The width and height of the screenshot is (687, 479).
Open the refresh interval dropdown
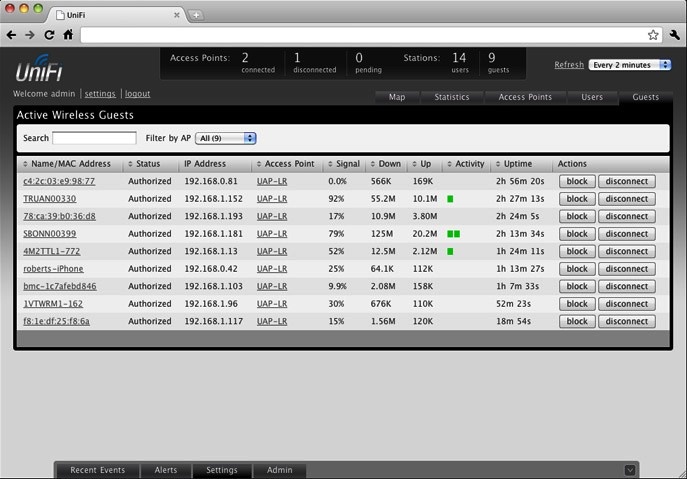click(x=630, y=65)
